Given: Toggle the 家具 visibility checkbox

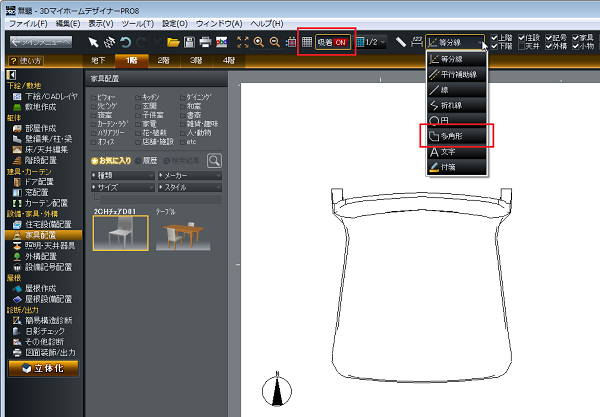Looking at the screenshot, I should (576, 38).
